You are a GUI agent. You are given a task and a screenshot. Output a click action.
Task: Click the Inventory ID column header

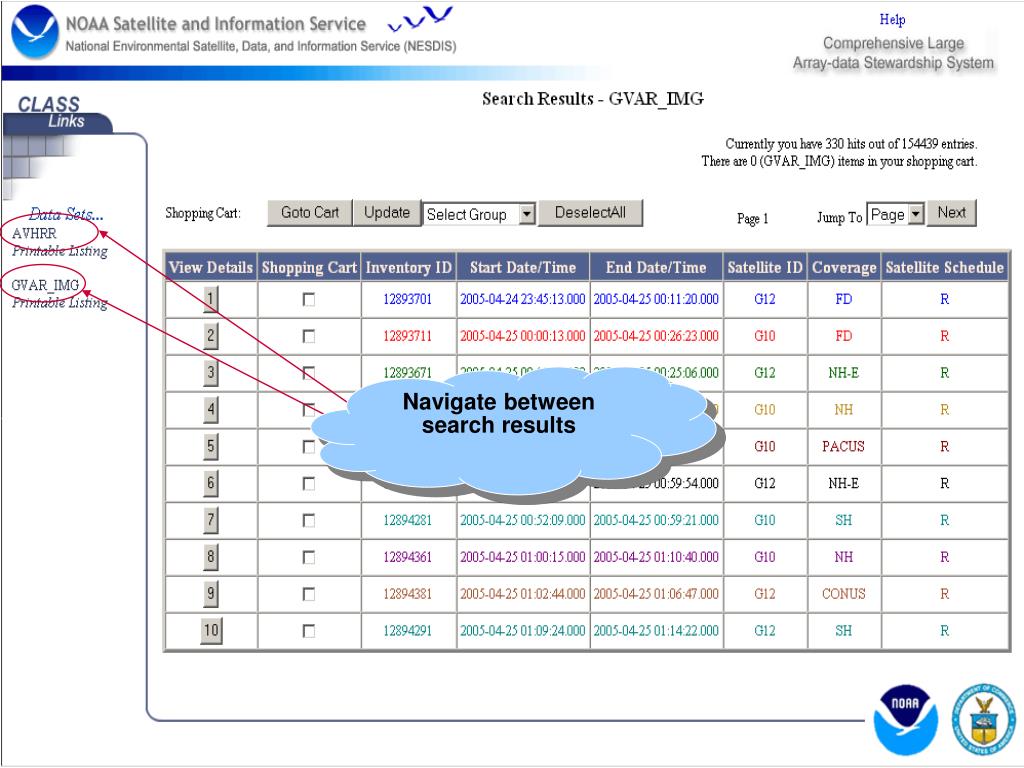(x=408, y=267)
